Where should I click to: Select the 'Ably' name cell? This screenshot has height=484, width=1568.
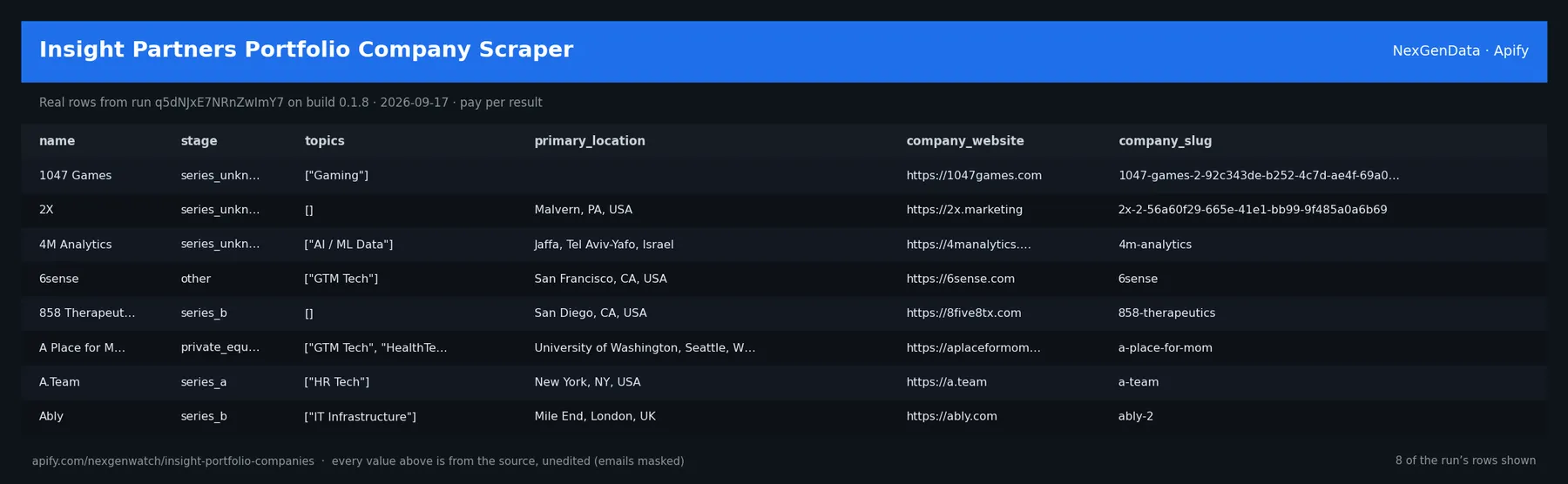51,416
